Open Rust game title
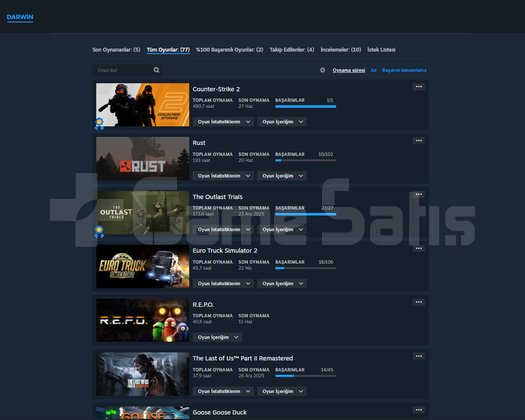This screenshot has width=525, height=420. pos(199,143)
